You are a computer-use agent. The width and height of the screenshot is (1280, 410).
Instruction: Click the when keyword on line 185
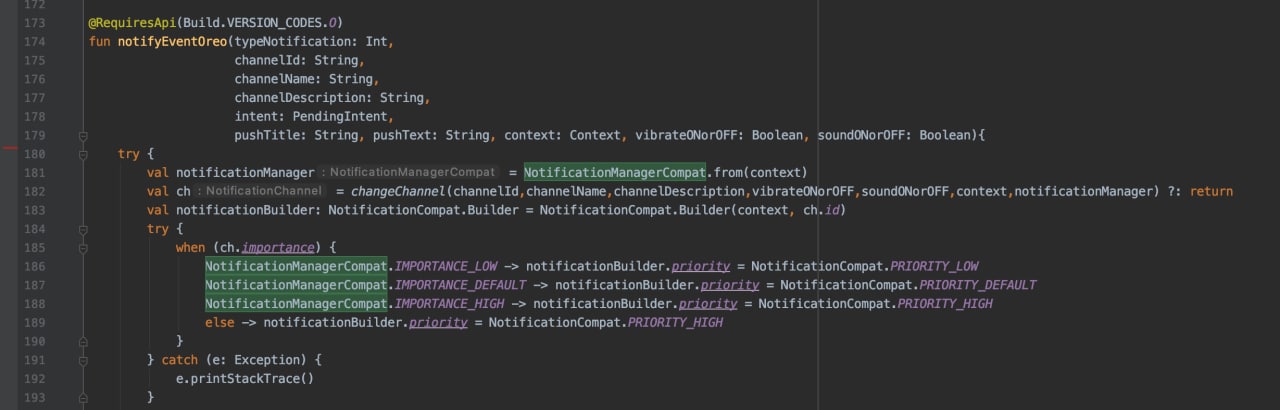190,247
